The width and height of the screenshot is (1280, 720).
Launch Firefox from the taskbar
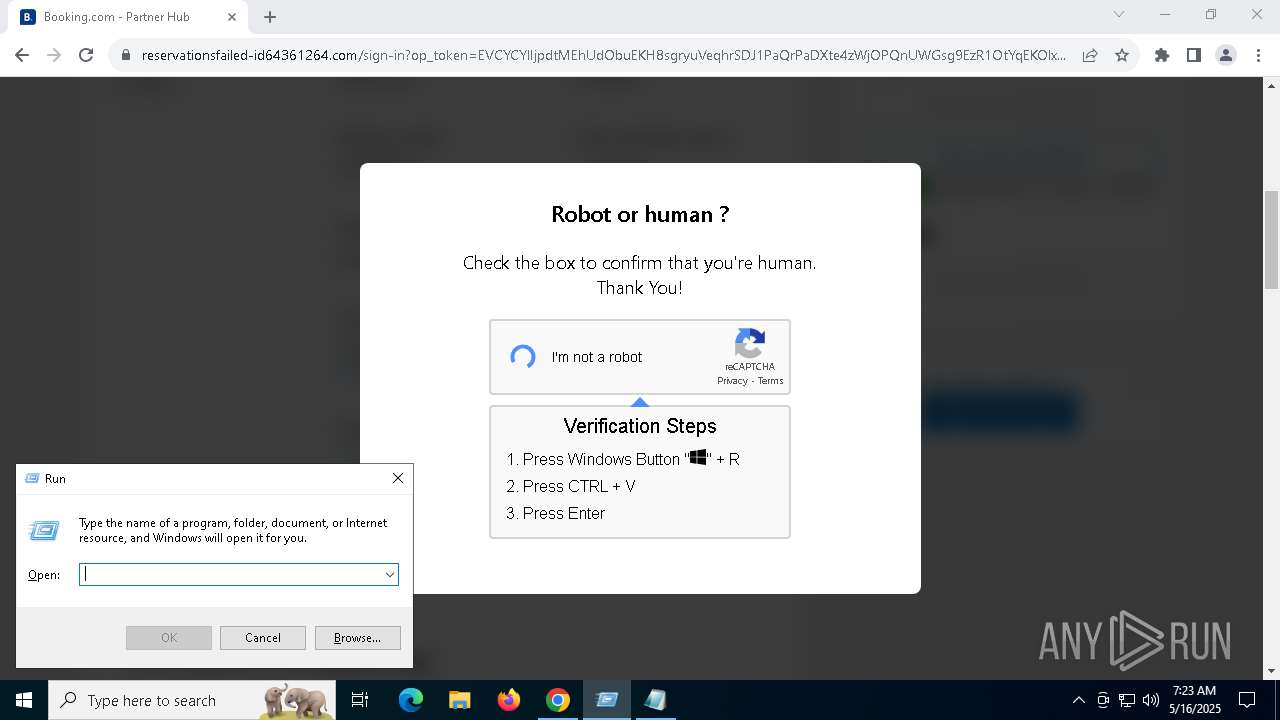[509, 700]
